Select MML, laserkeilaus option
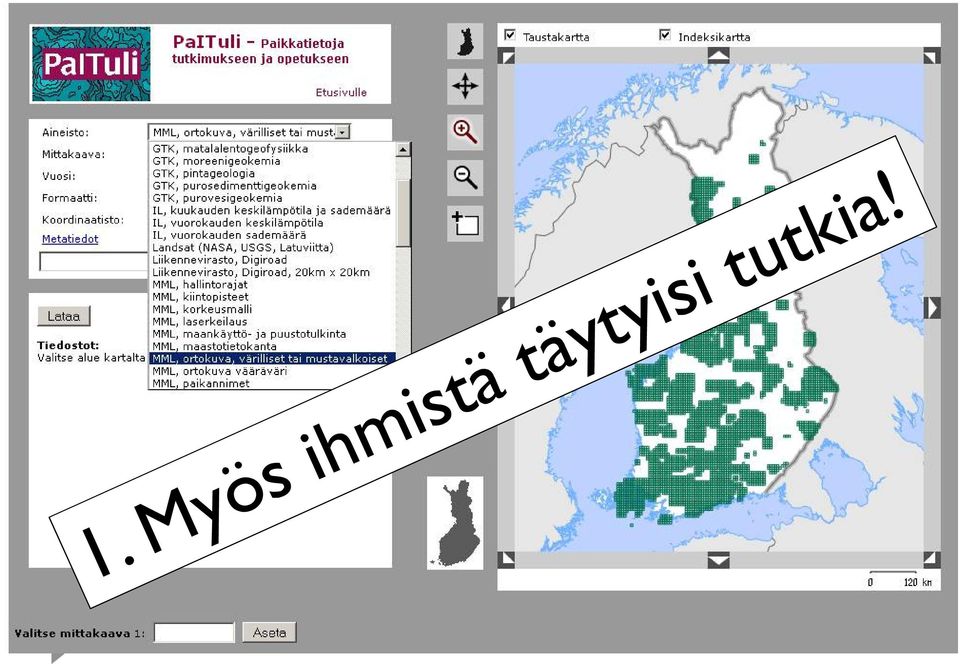The image size is (960, 664). (x=272, y=321)
